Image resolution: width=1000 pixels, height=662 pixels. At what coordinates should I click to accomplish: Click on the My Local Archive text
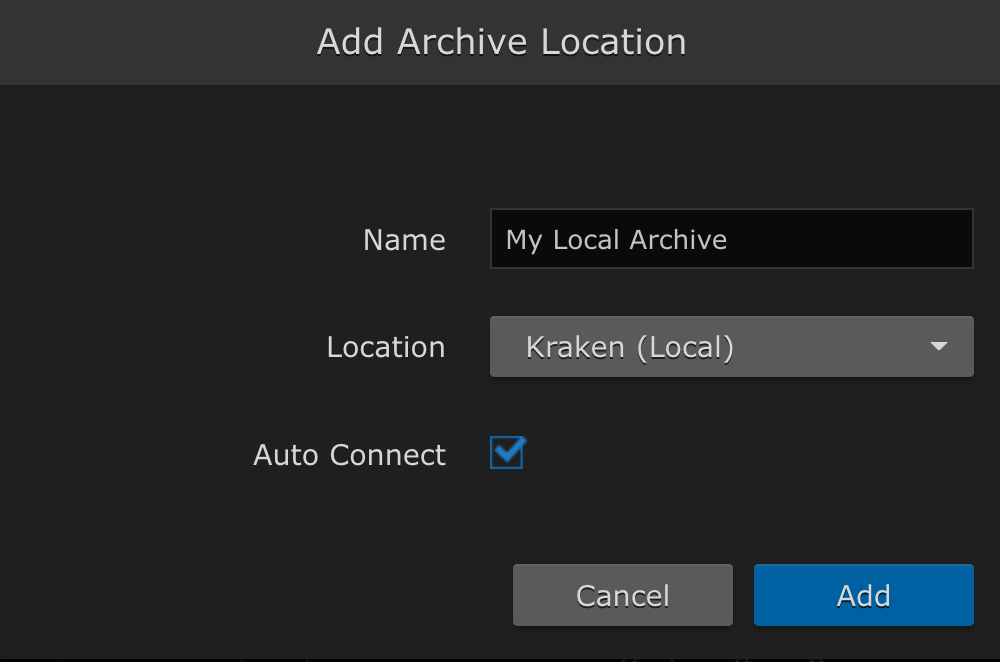pyautogui.click(x=616, y=240)
